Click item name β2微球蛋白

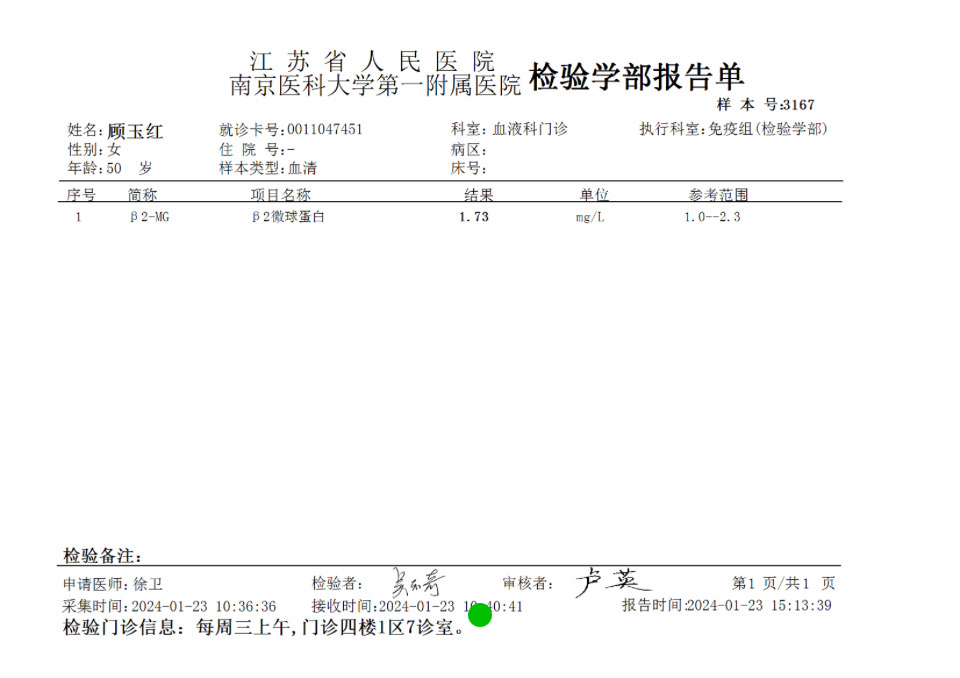pyautogui.click(x=288, y=217)
